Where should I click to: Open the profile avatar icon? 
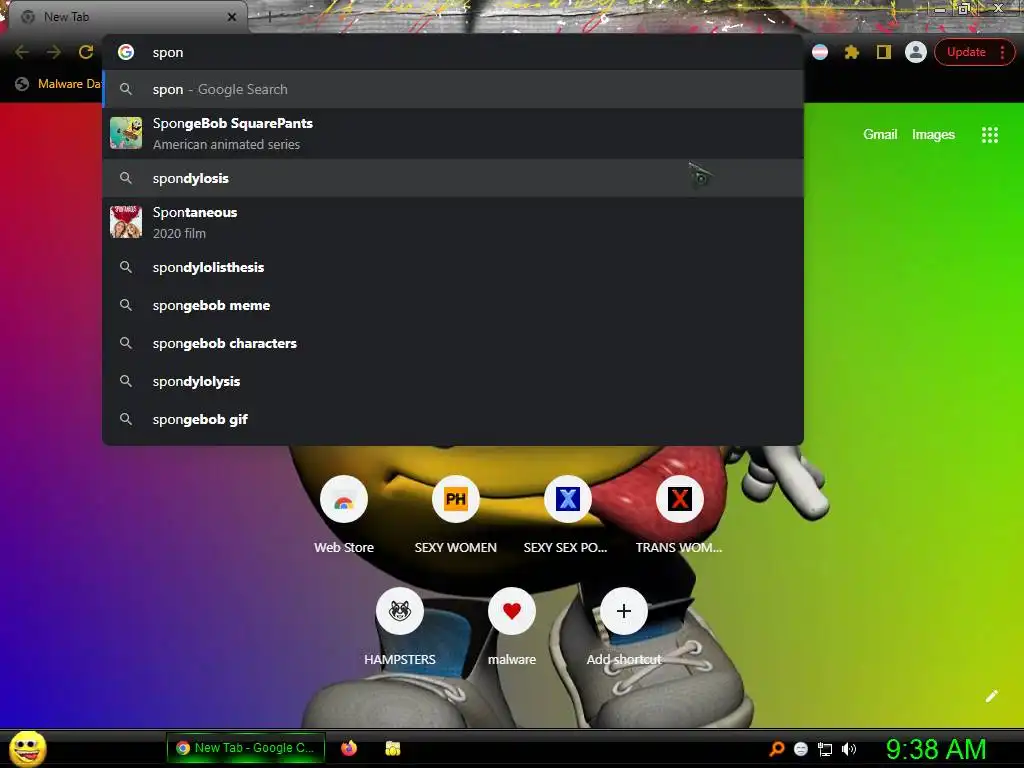(x=916, y=52)
